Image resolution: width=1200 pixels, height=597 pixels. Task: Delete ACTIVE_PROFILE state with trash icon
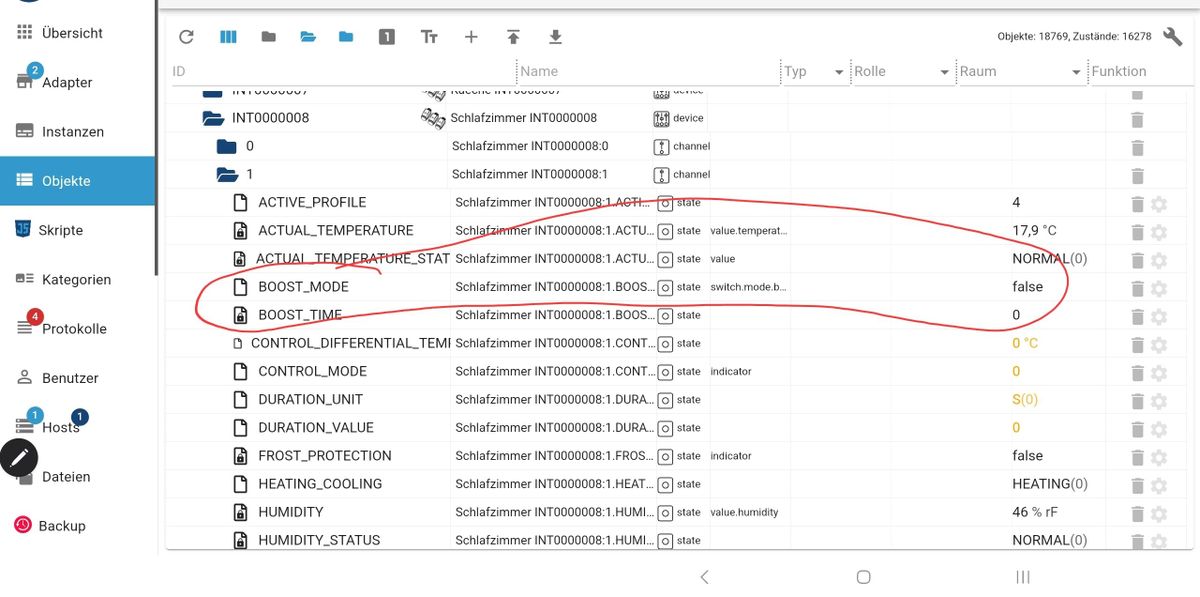click(x=1137, y=204)
